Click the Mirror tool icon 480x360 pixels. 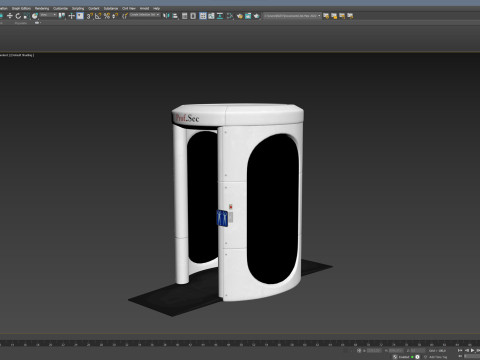[166, 16]
